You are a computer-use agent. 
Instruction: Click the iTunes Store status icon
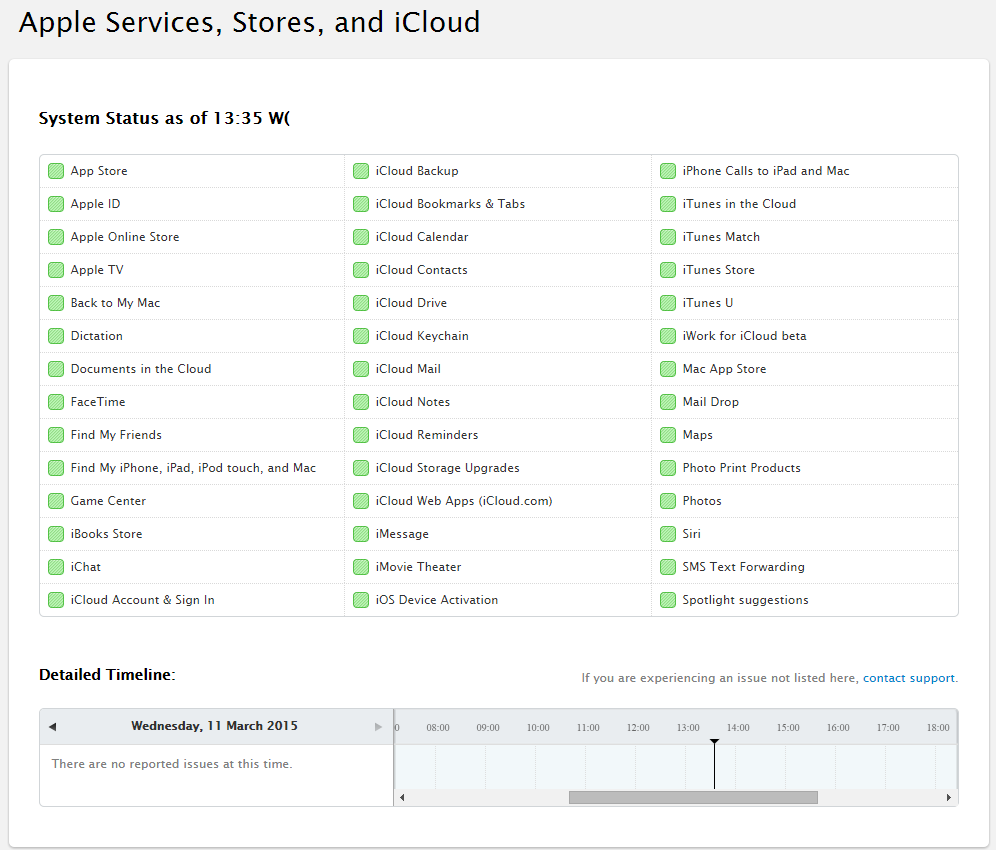coord(668,270)
